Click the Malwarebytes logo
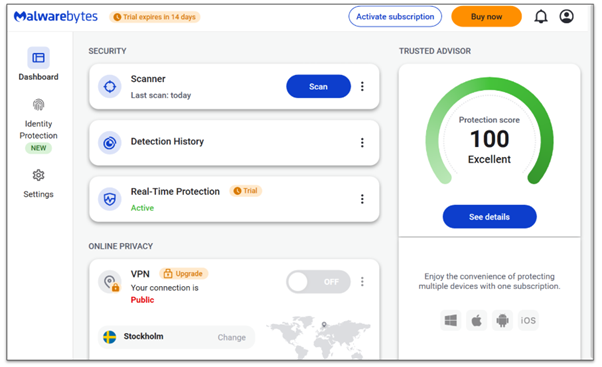602x367 pixels. pos(56,17)
